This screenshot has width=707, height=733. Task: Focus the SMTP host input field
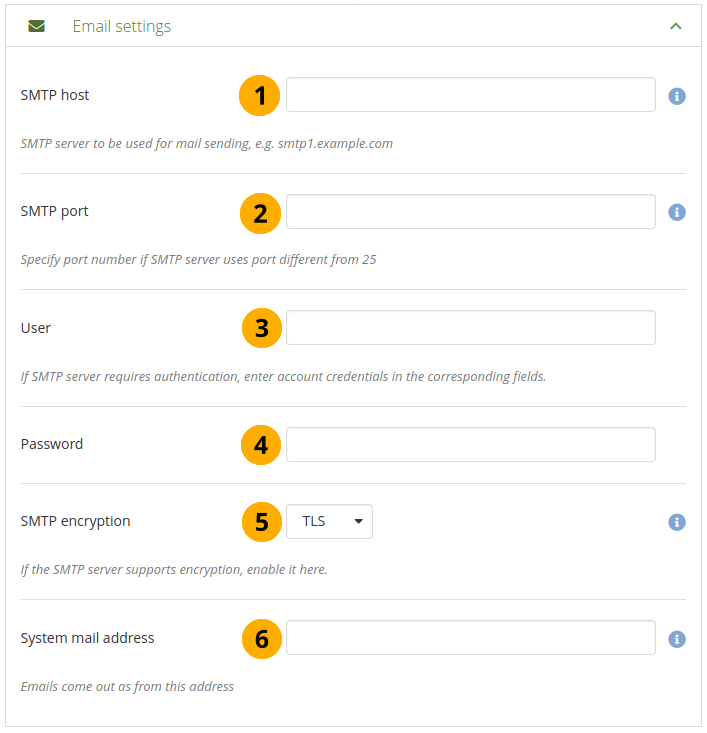pyautogui.click(x=470, y=95)
